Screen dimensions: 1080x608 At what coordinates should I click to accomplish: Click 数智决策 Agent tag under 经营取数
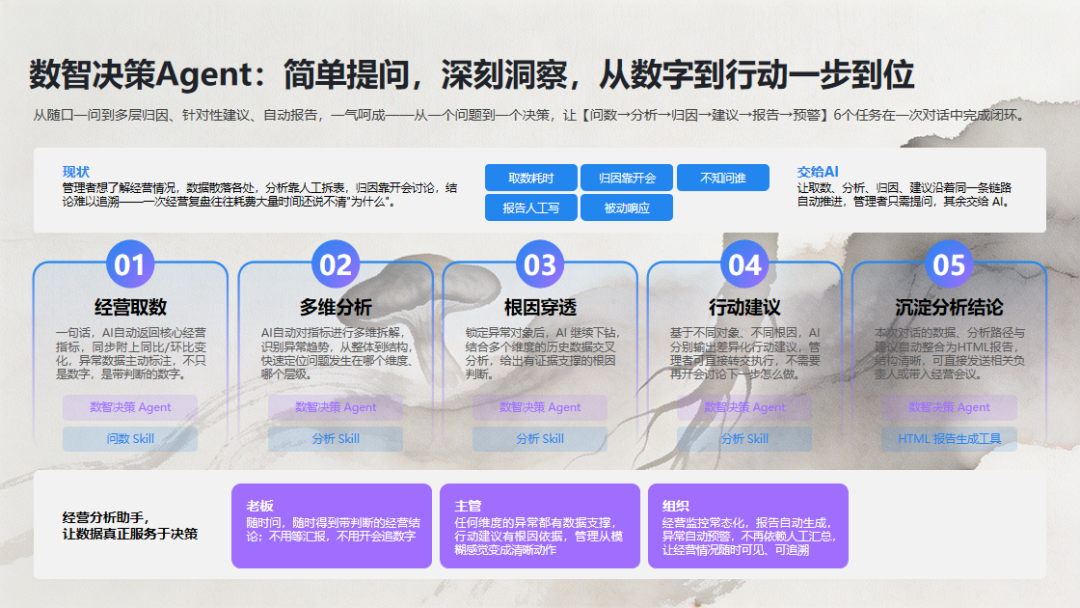point(130,407)
